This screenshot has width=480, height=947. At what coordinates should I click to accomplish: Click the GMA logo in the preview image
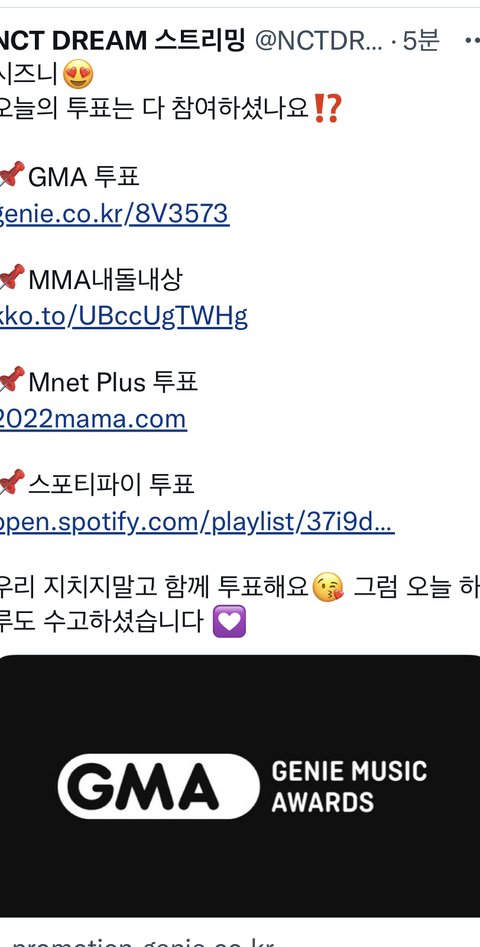[x=158, y=786]
